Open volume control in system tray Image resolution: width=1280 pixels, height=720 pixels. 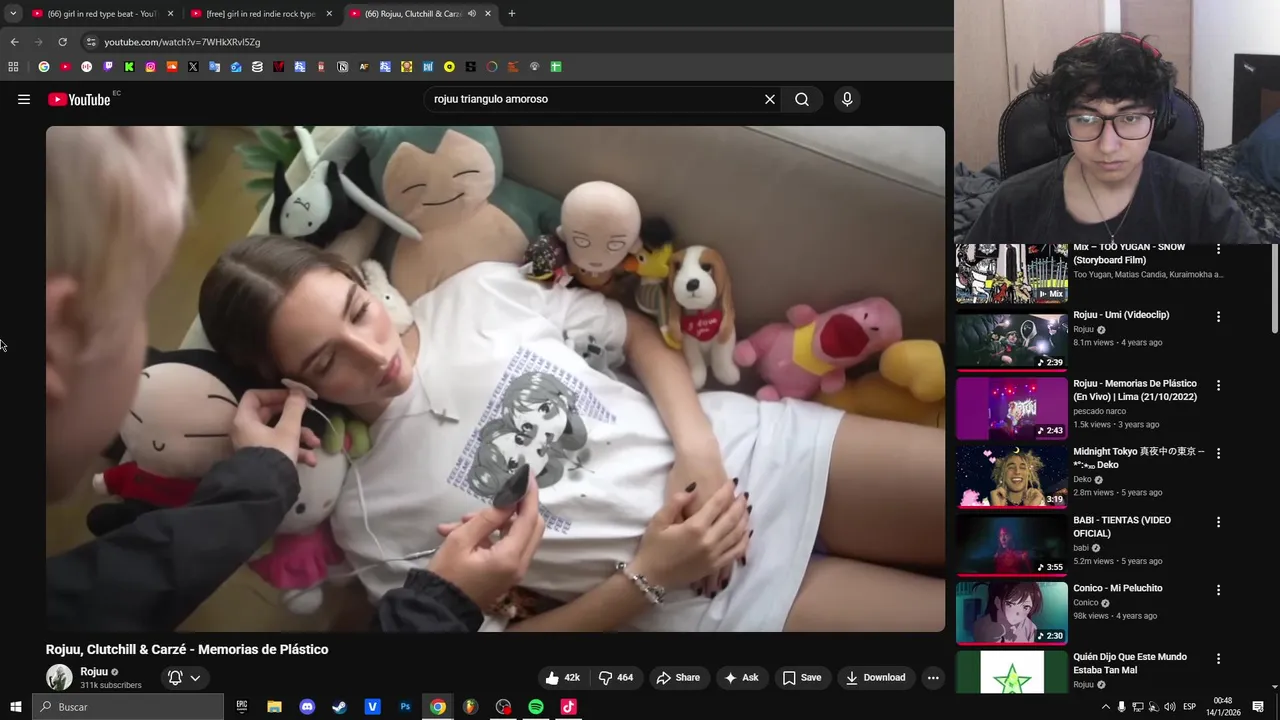pos(1170,707)
